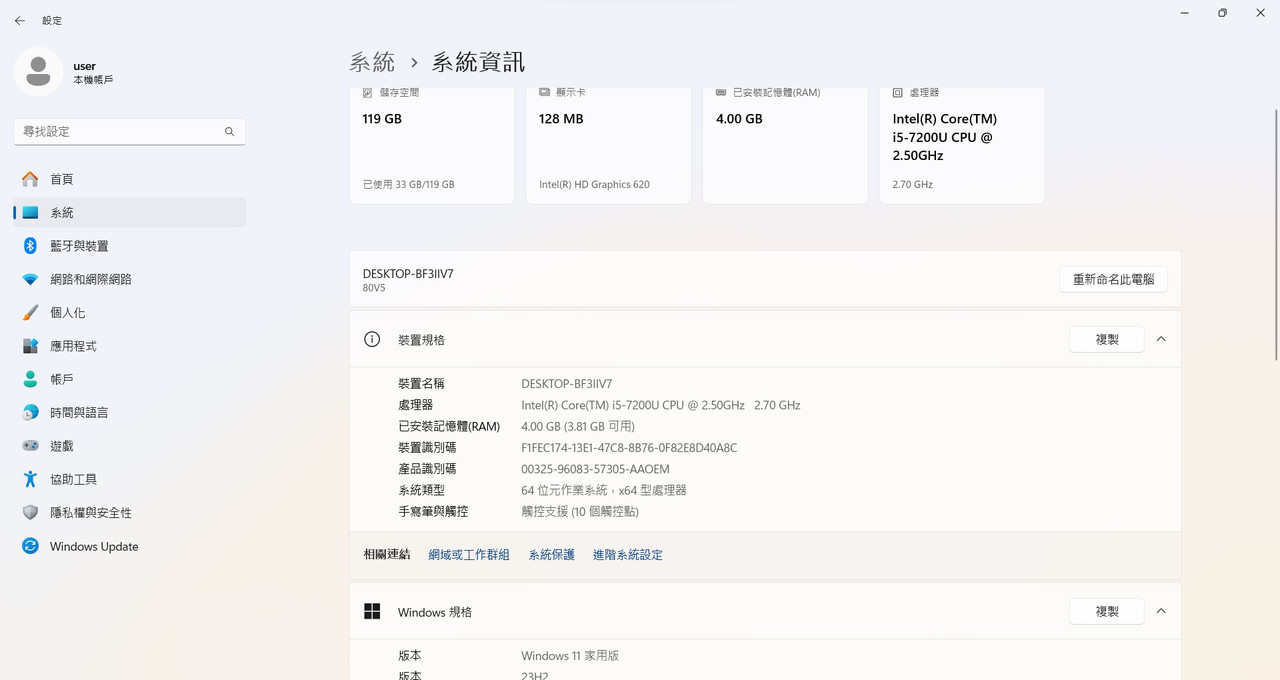
Task: Click the 儲存空間 119 GB card
Action: click(x=432, y=145)
